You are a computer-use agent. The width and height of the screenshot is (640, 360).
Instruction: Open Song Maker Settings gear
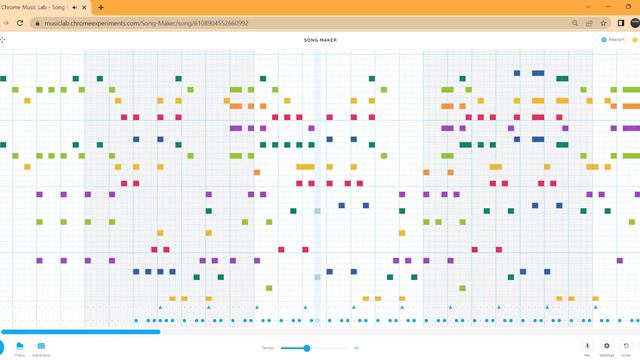[607, 348]
